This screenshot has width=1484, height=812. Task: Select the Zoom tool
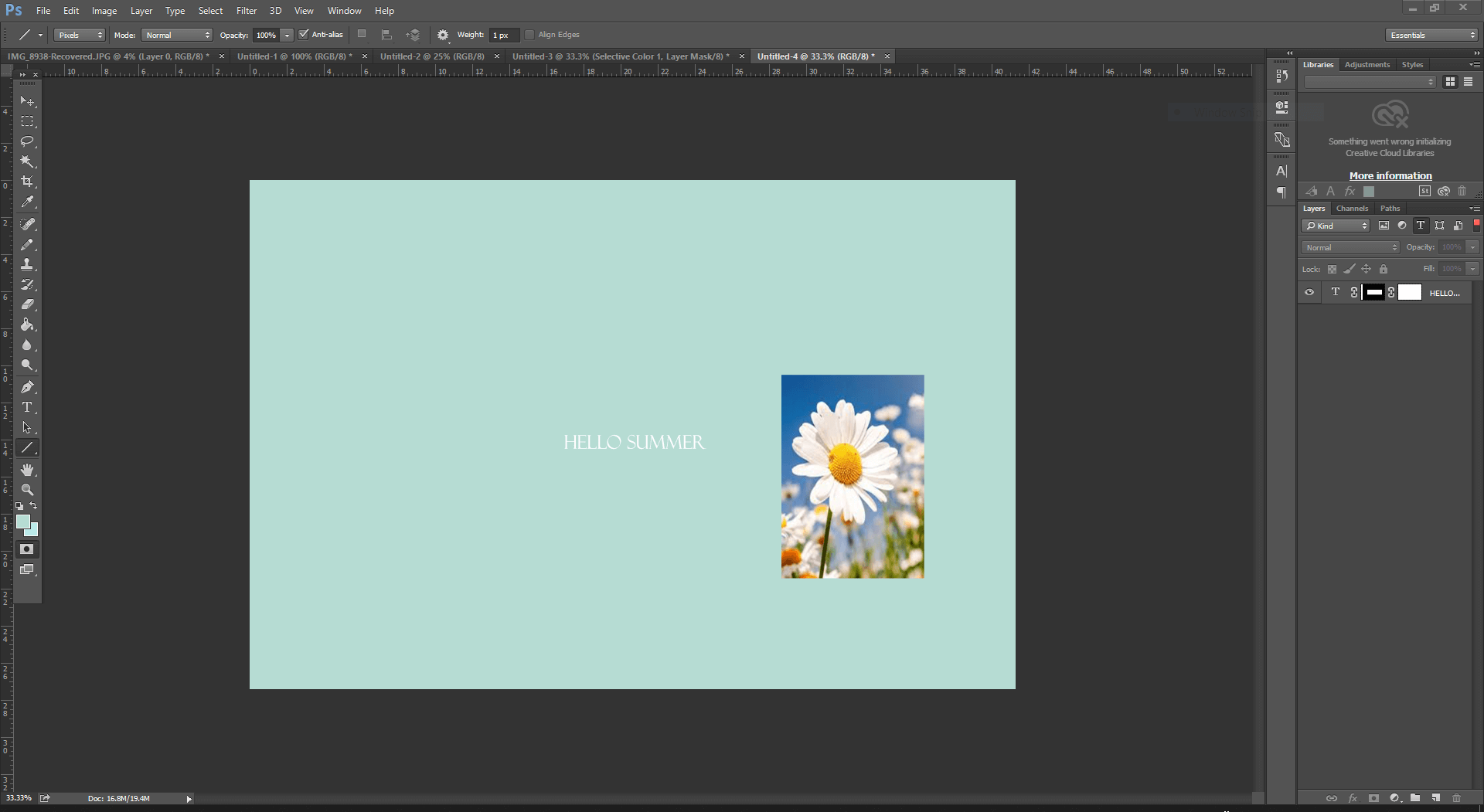[28, 489]
